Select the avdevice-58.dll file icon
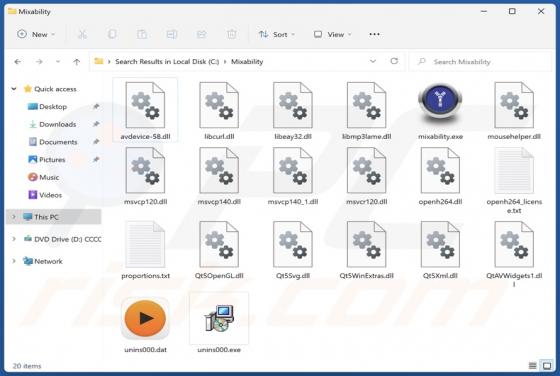The width and height of the screenshot is (560, 376). [145, 105]
